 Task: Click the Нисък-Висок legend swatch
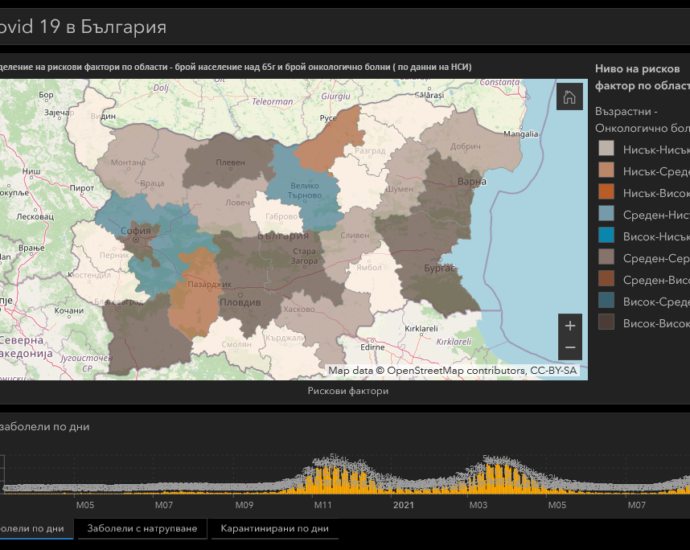pos(606,192)
